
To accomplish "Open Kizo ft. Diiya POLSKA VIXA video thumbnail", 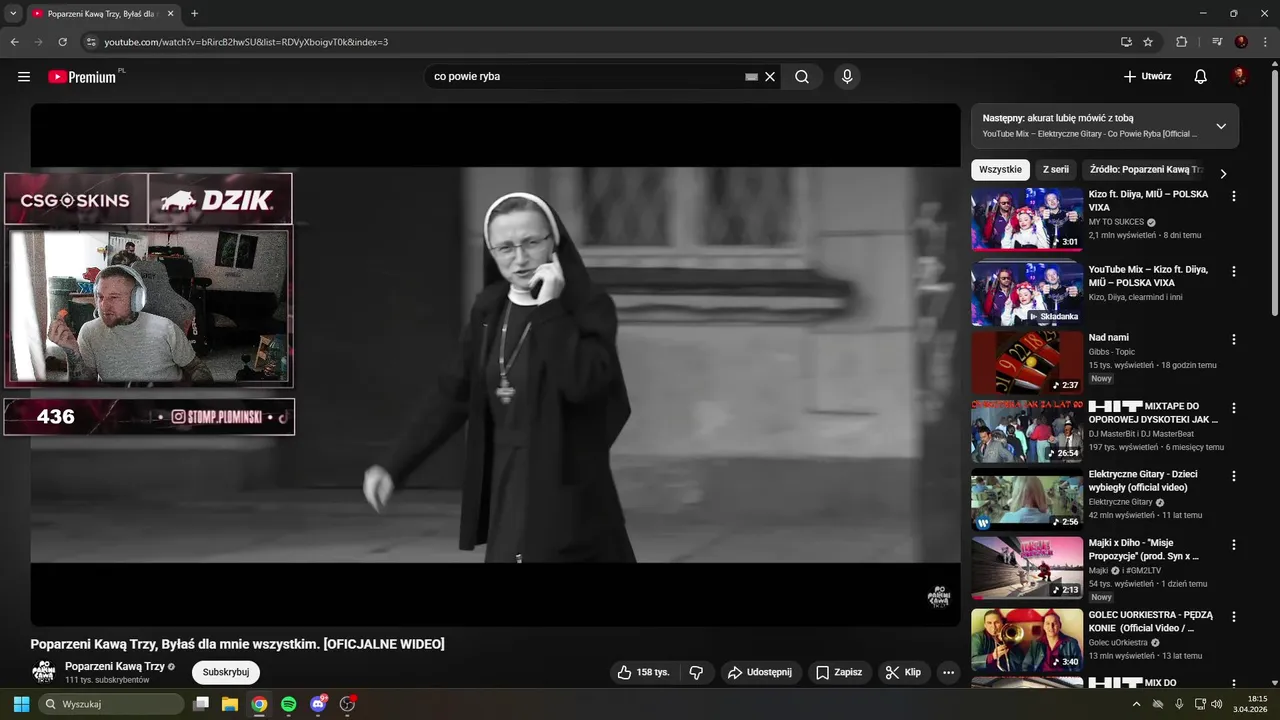I will pyautogui.click(x=1027, y=220).
